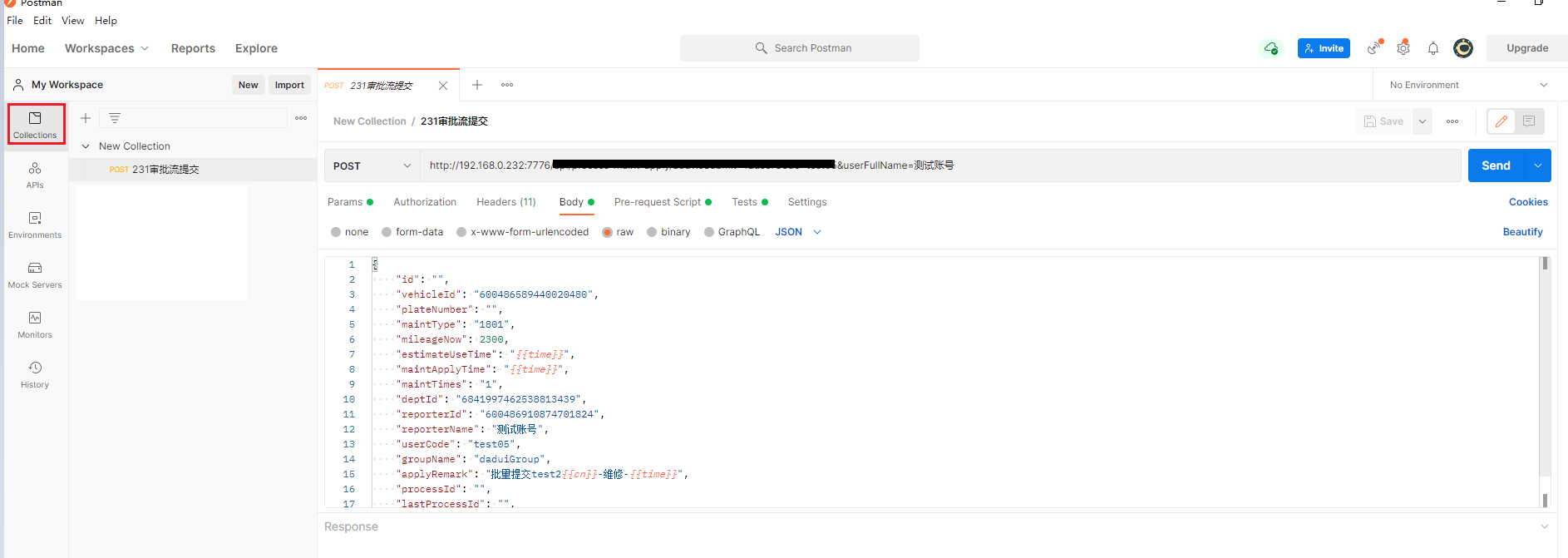Image resolution: width=1568 pixels, height=558 pixels.
Task: Click the New button
Action: [x=248, y=85]
